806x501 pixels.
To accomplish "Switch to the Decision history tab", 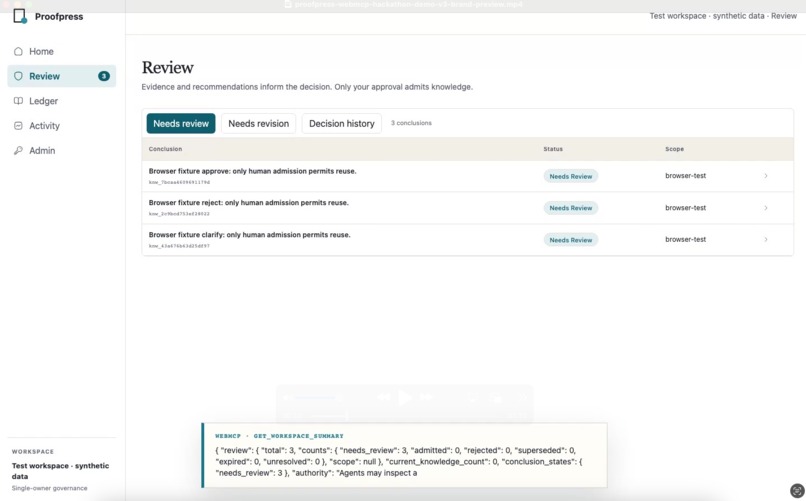I will point(342,123).
